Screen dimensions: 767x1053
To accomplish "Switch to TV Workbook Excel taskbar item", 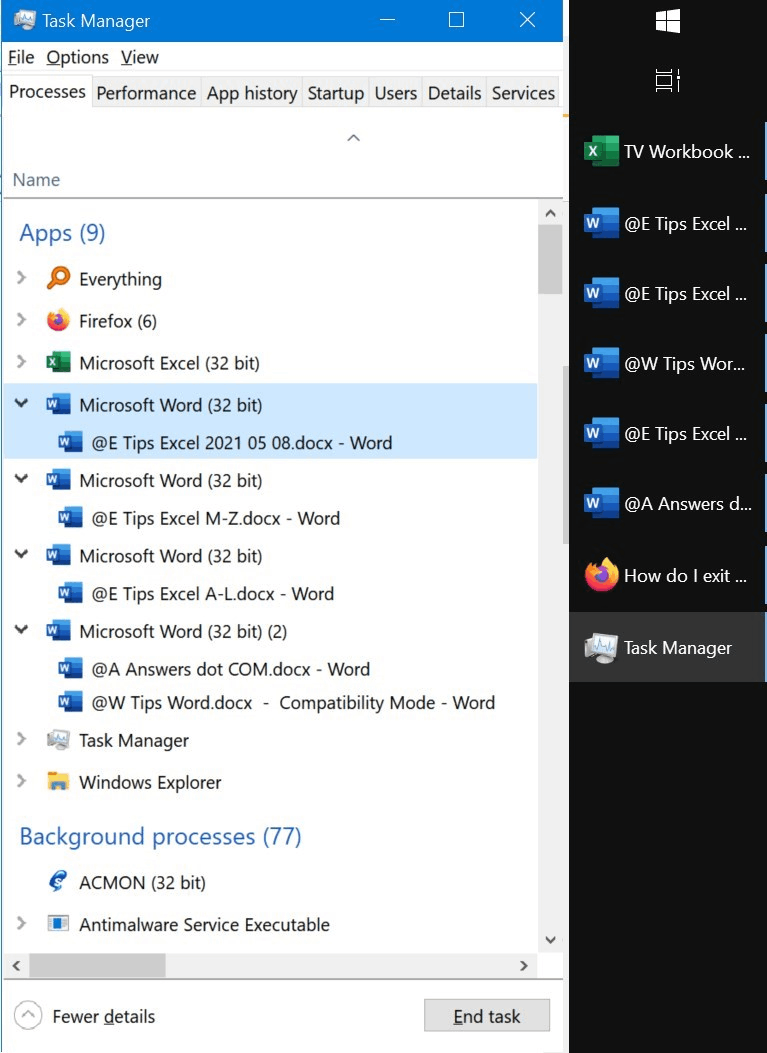I will [x=667, y=151].
